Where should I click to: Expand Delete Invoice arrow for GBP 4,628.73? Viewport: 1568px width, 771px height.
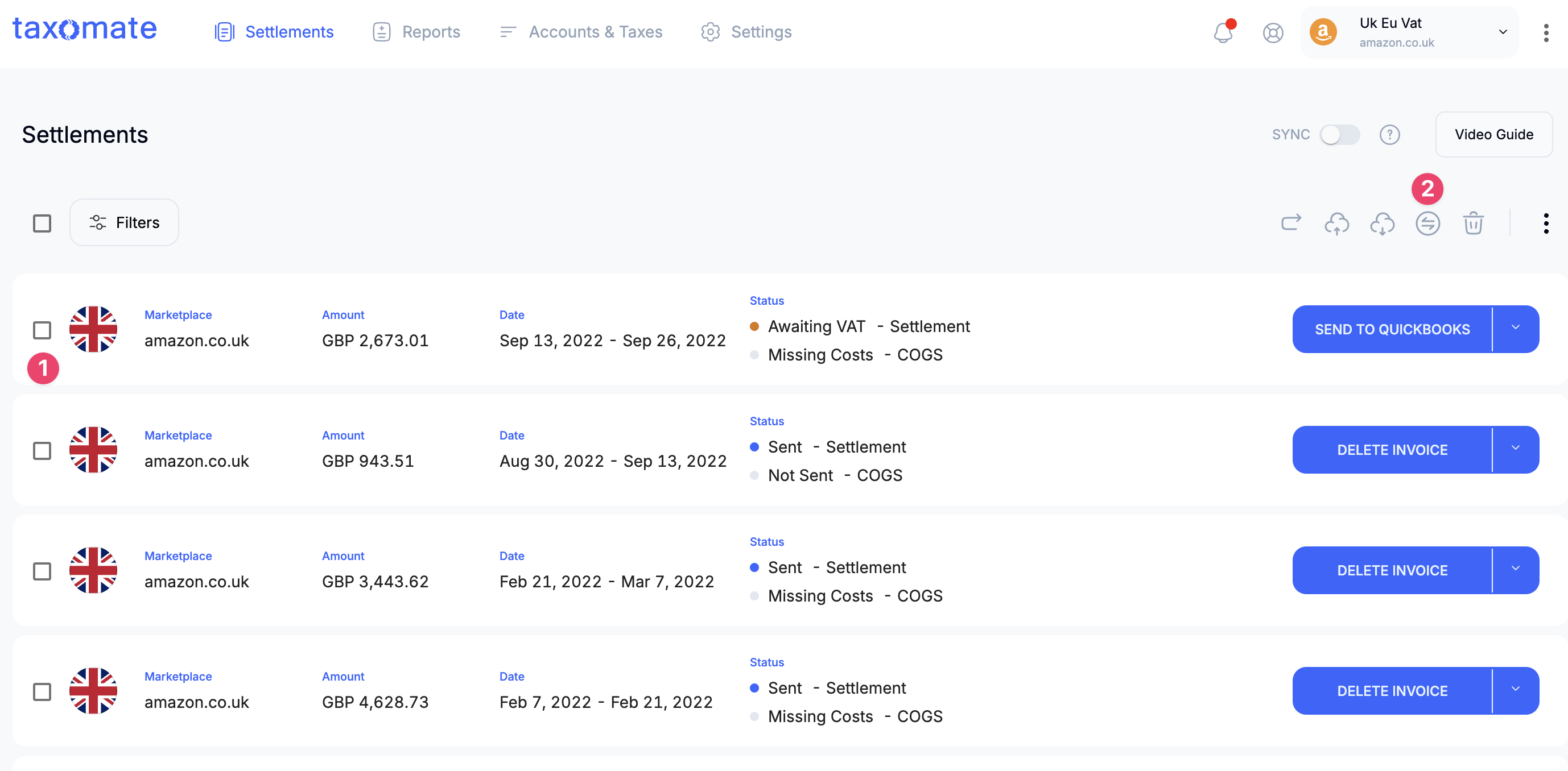[x=1515, y=690]
